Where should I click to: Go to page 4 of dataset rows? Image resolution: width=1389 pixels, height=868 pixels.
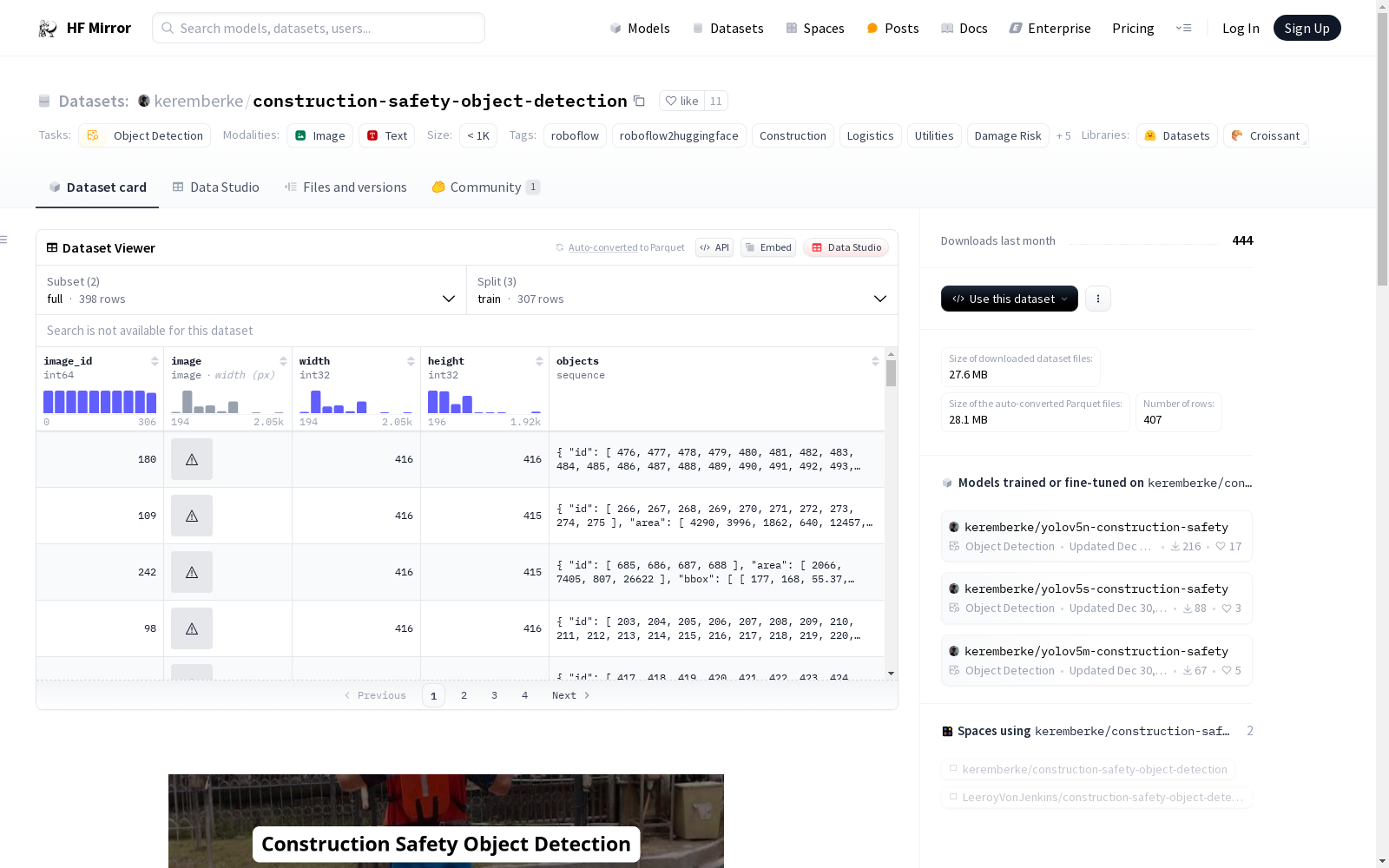525,695
